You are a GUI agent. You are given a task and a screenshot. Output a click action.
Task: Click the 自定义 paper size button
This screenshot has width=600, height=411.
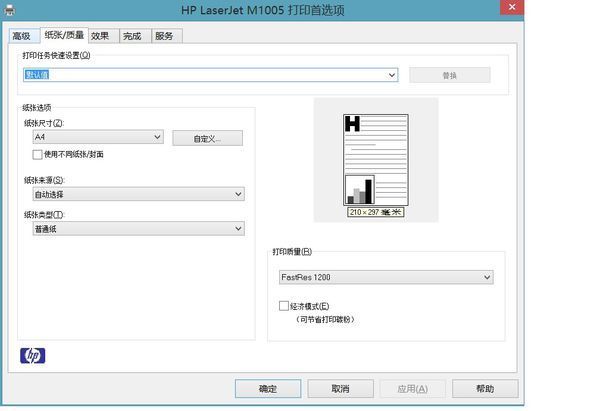pyautogui.click(x=207, y=138)
